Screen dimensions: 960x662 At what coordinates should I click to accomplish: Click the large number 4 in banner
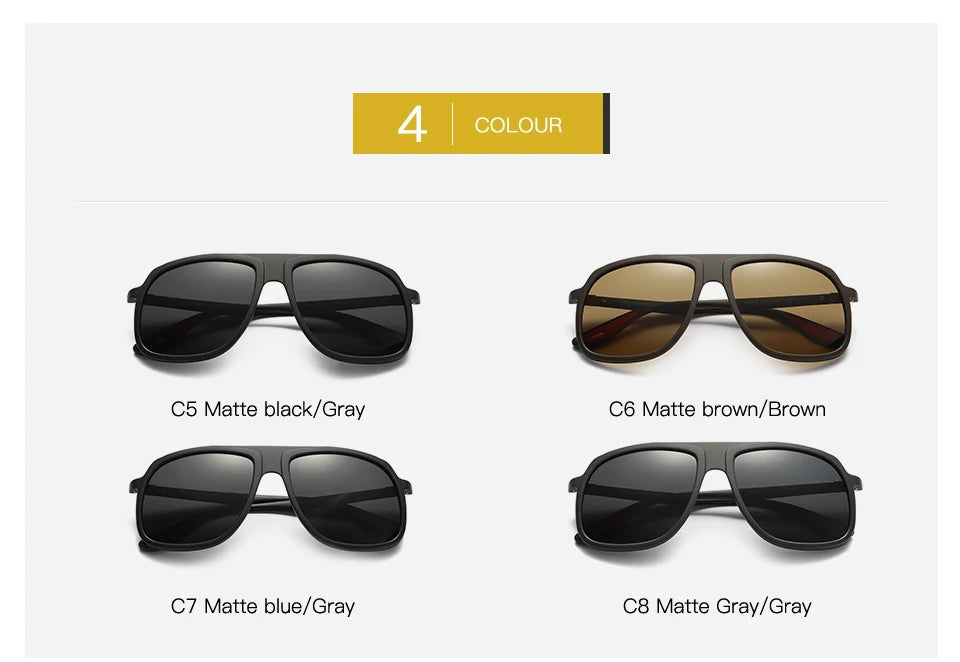click(412, 124)
